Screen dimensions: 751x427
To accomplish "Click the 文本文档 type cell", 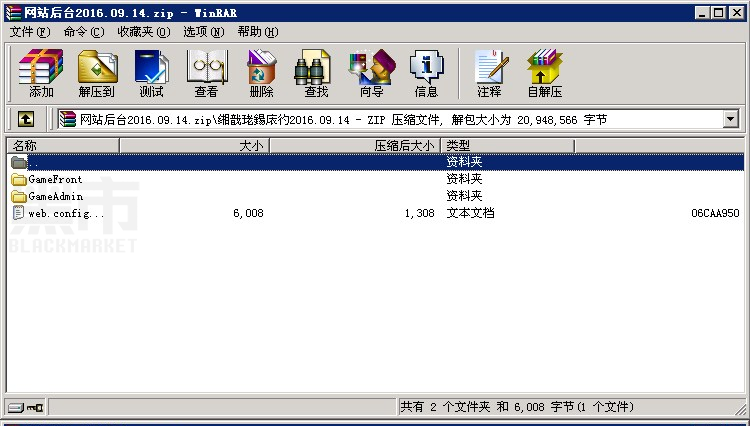I will pyautogui.click(x=470, y=213).
